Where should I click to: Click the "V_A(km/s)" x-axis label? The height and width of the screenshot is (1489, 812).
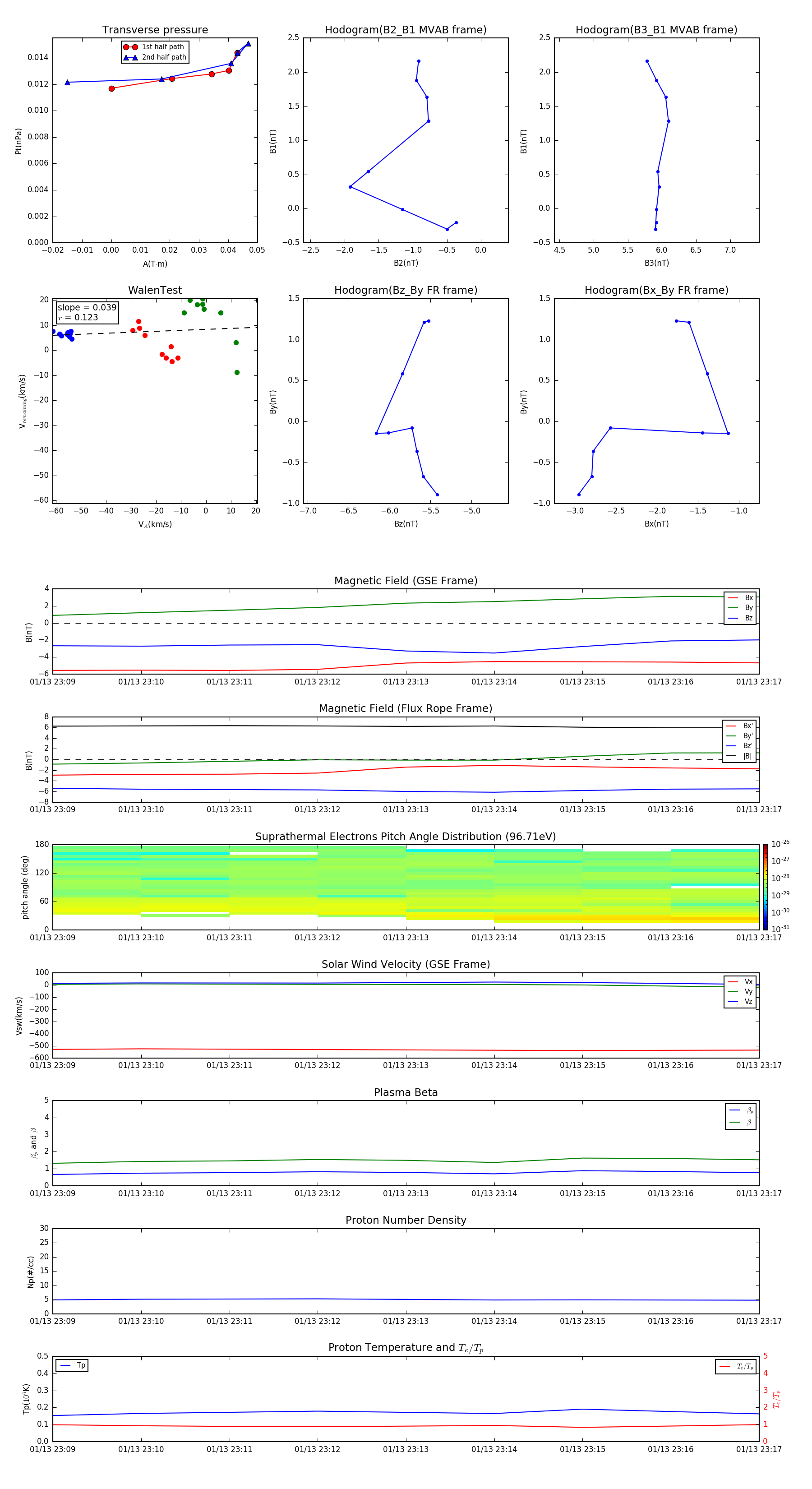click(155, 524)
